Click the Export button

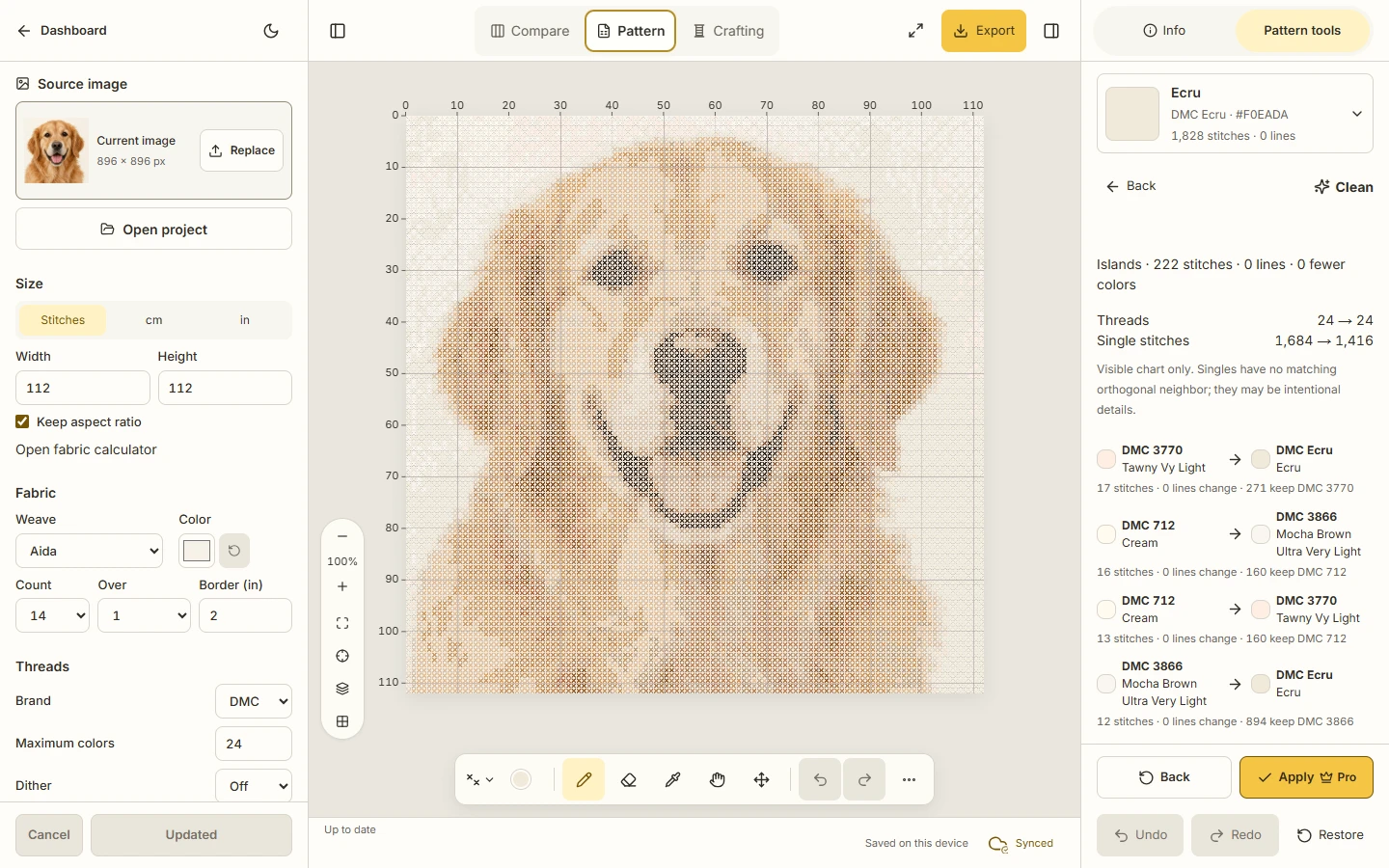[x=984, y=31]
